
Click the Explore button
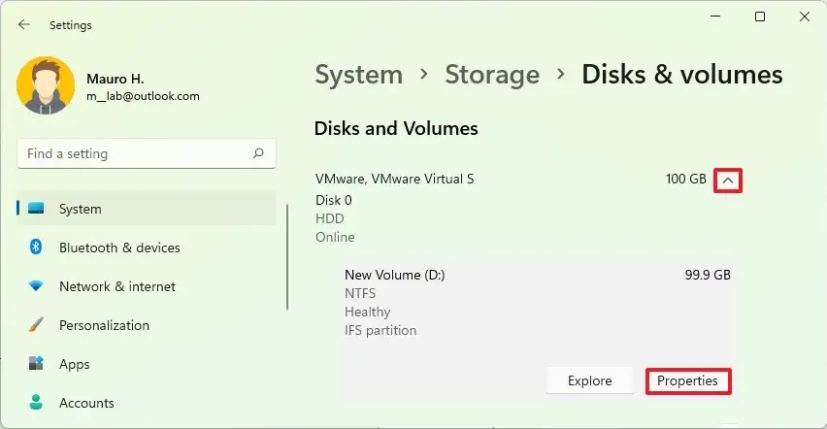590,381
